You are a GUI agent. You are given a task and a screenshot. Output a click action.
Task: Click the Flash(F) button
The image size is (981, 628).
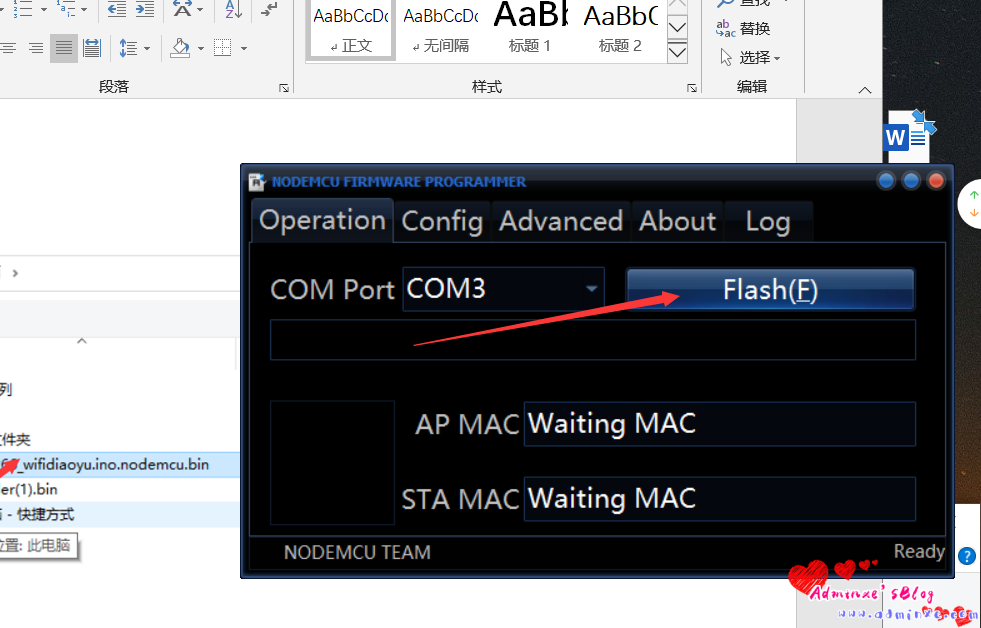click(770, 289)
